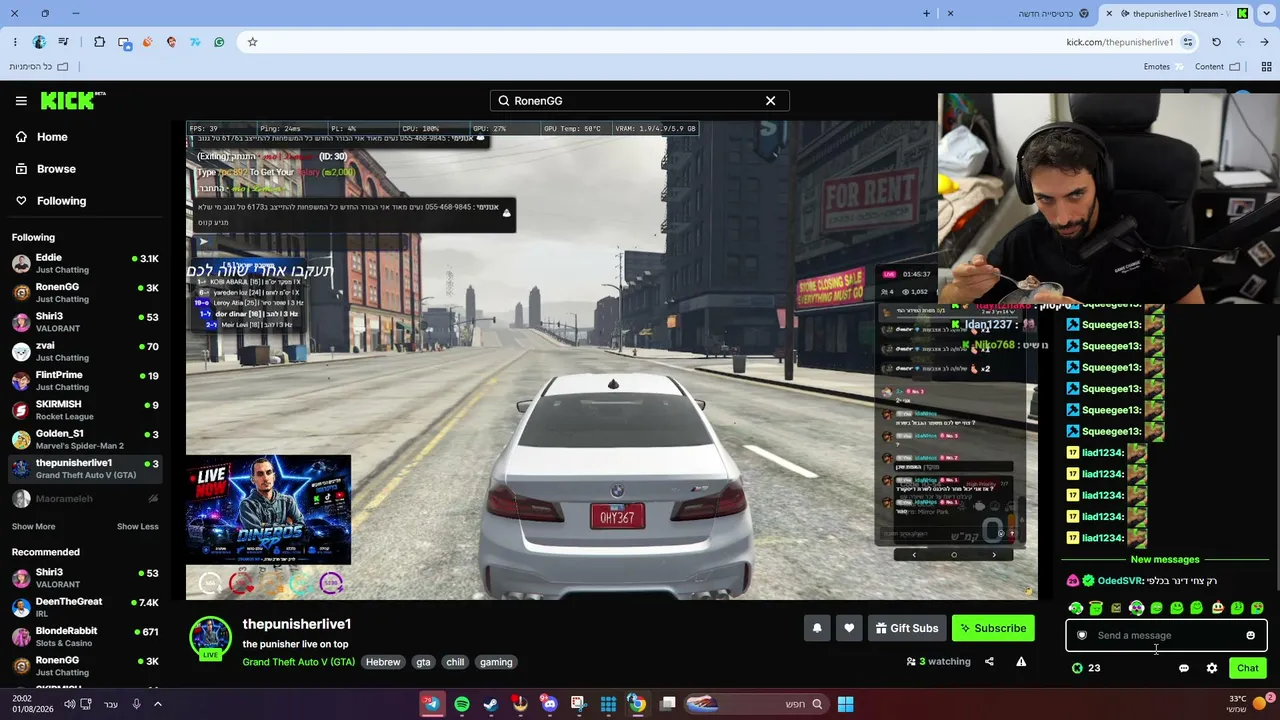Subscribe to thepunisherlive1

993,628
